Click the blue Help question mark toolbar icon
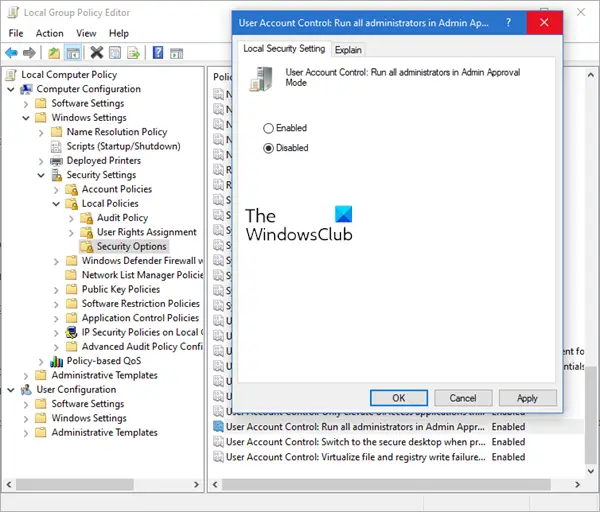The width and height of the screenshot is (600, 512). (x=158, y=53)
